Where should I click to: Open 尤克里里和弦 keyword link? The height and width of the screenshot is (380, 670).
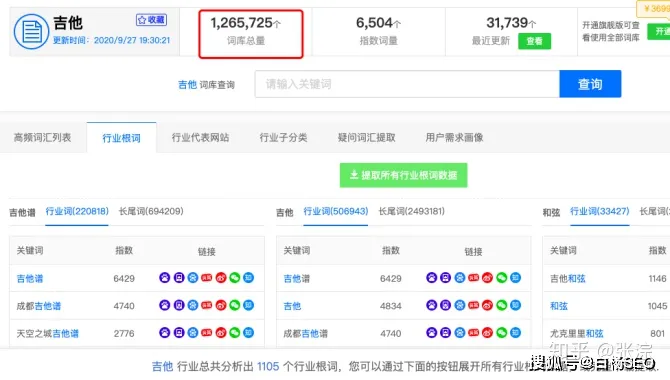tap(576, 333)
